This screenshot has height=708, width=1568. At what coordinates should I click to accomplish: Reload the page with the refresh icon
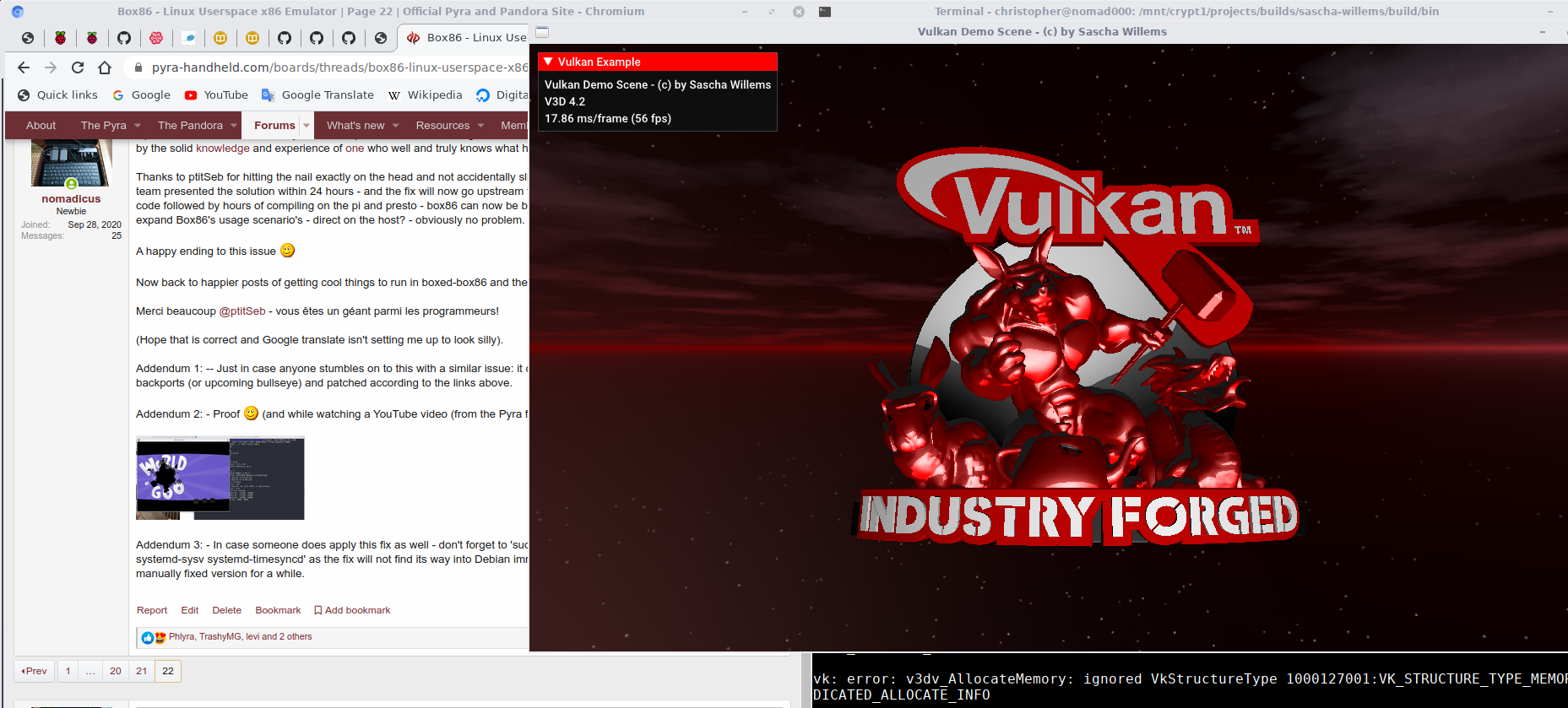78,68
